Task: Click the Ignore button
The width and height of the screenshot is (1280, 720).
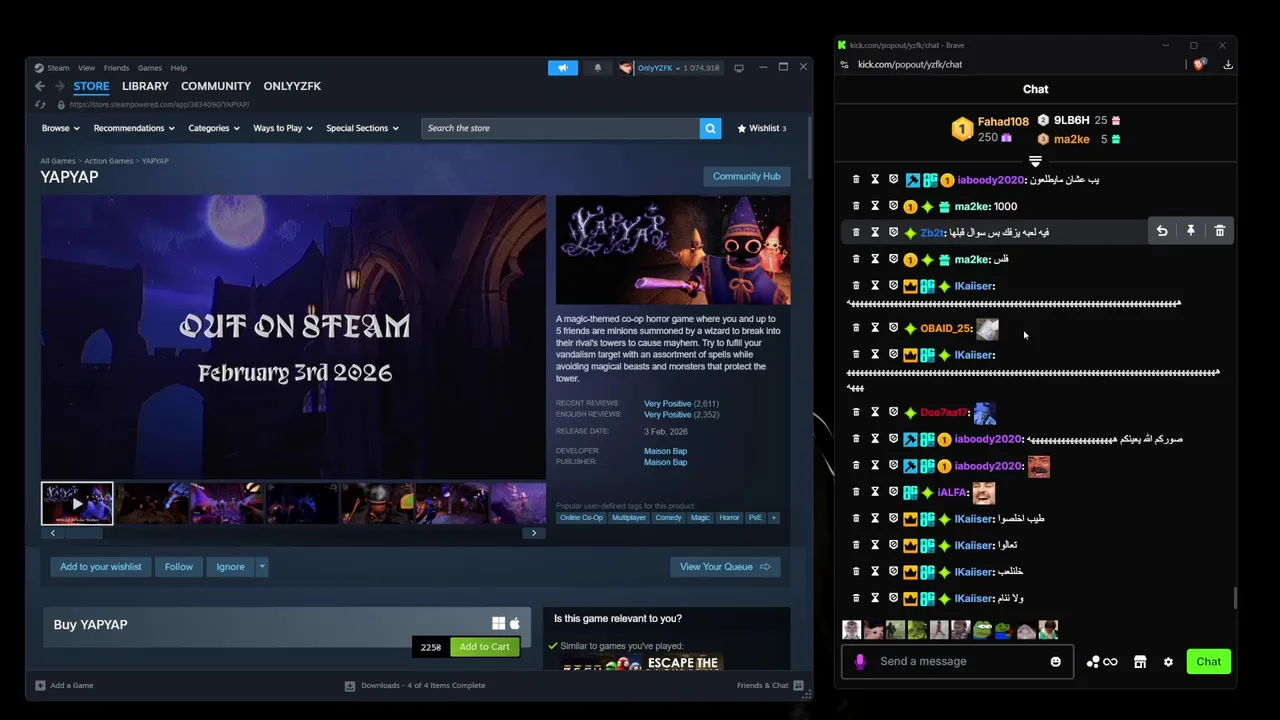Action: (230, 567)
